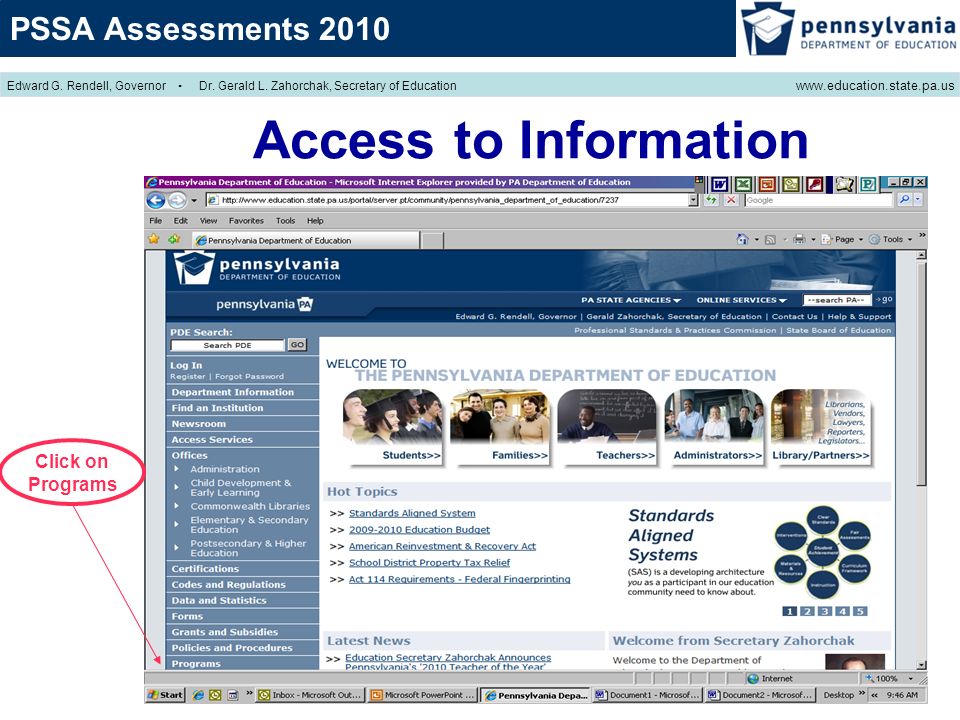Image resolution: width=960 pixels, height=720 pixels.
Task: Open Microsoft Excel from the Office shortcut bar
Action: tap(743, 184)
